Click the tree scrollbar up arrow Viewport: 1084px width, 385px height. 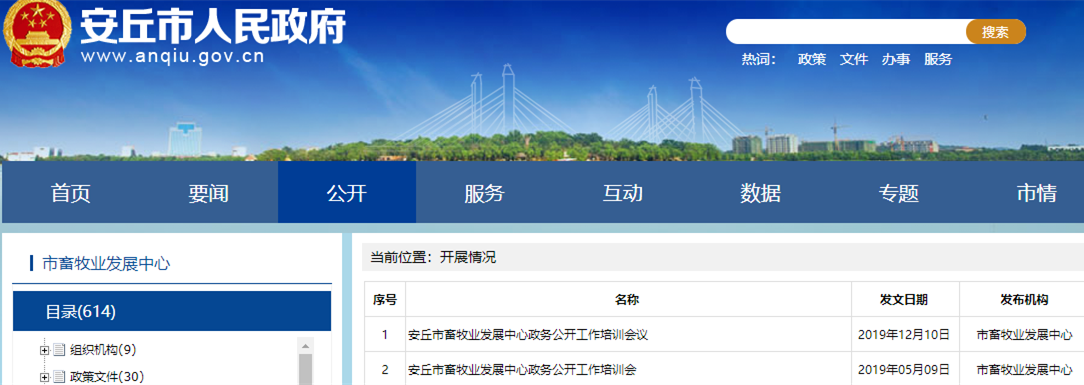coord(306,345)
